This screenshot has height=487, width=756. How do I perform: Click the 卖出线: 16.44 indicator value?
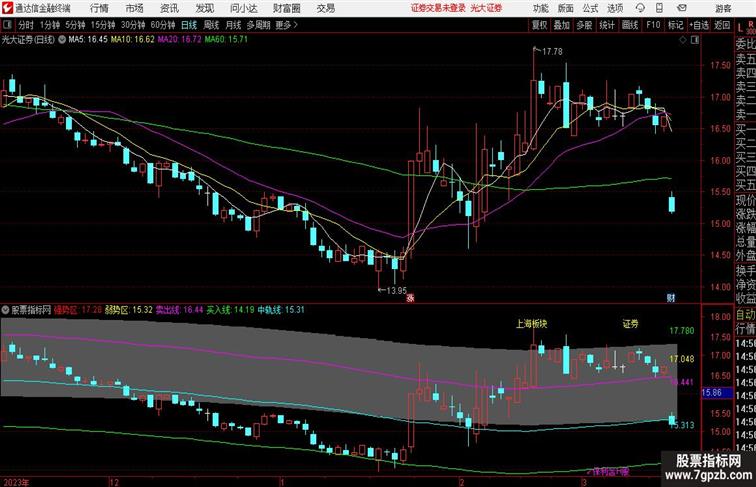click(179, 310)
